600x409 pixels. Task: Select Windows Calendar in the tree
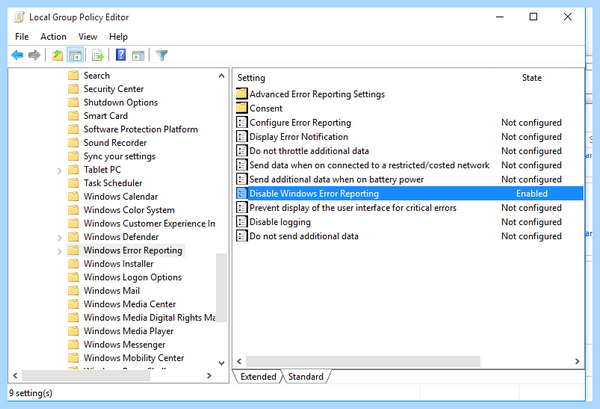[121, 196]
